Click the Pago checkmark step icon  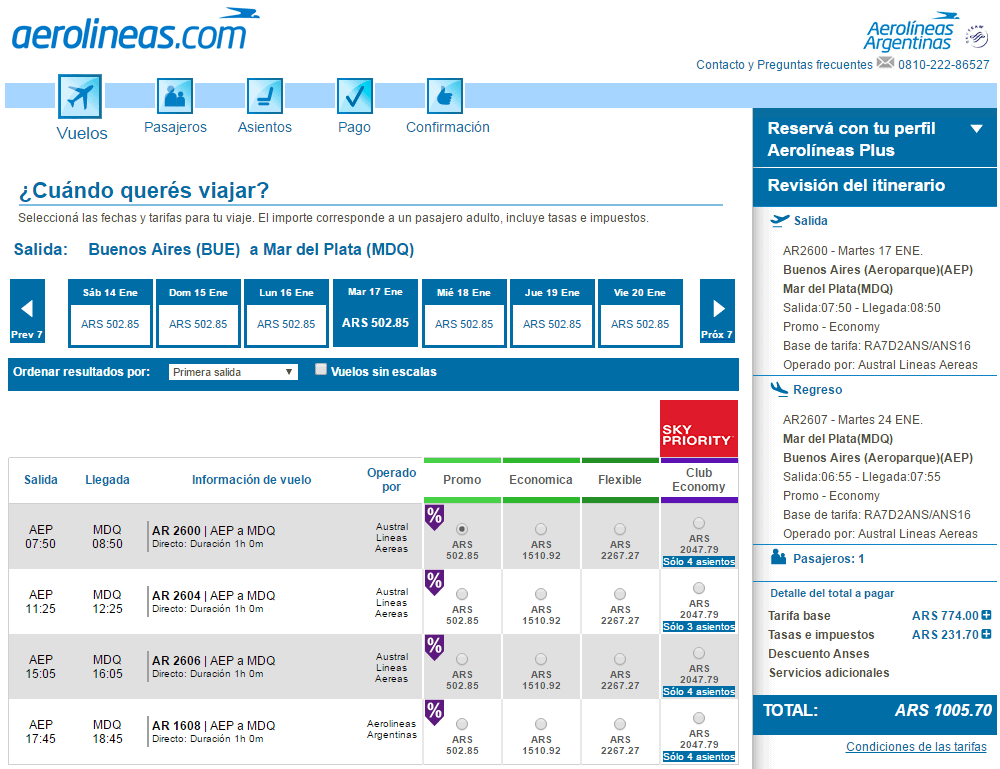click(355, 96)
